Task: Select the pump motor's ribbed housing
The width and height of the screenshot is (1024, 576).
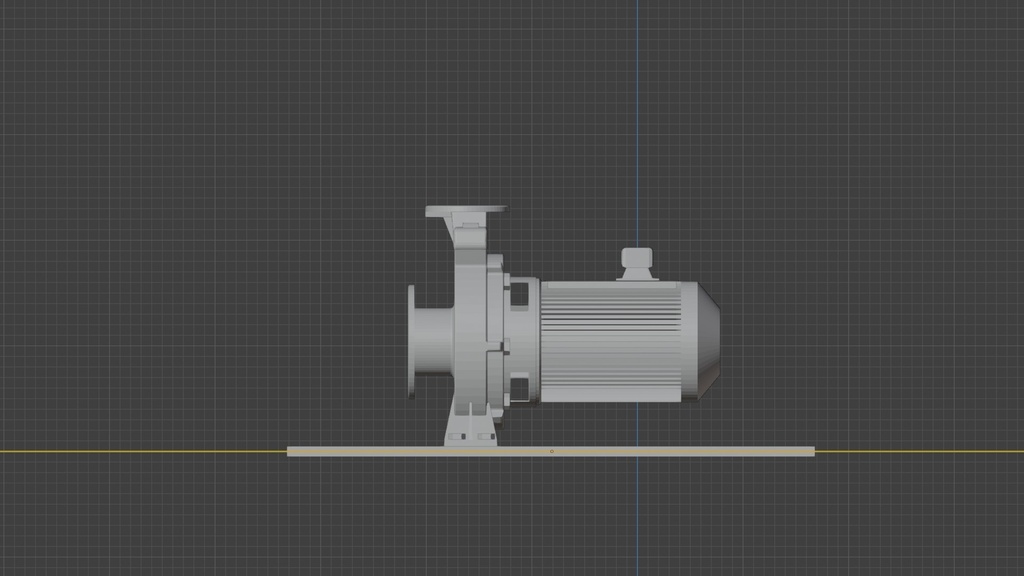Action: point(611,342)
